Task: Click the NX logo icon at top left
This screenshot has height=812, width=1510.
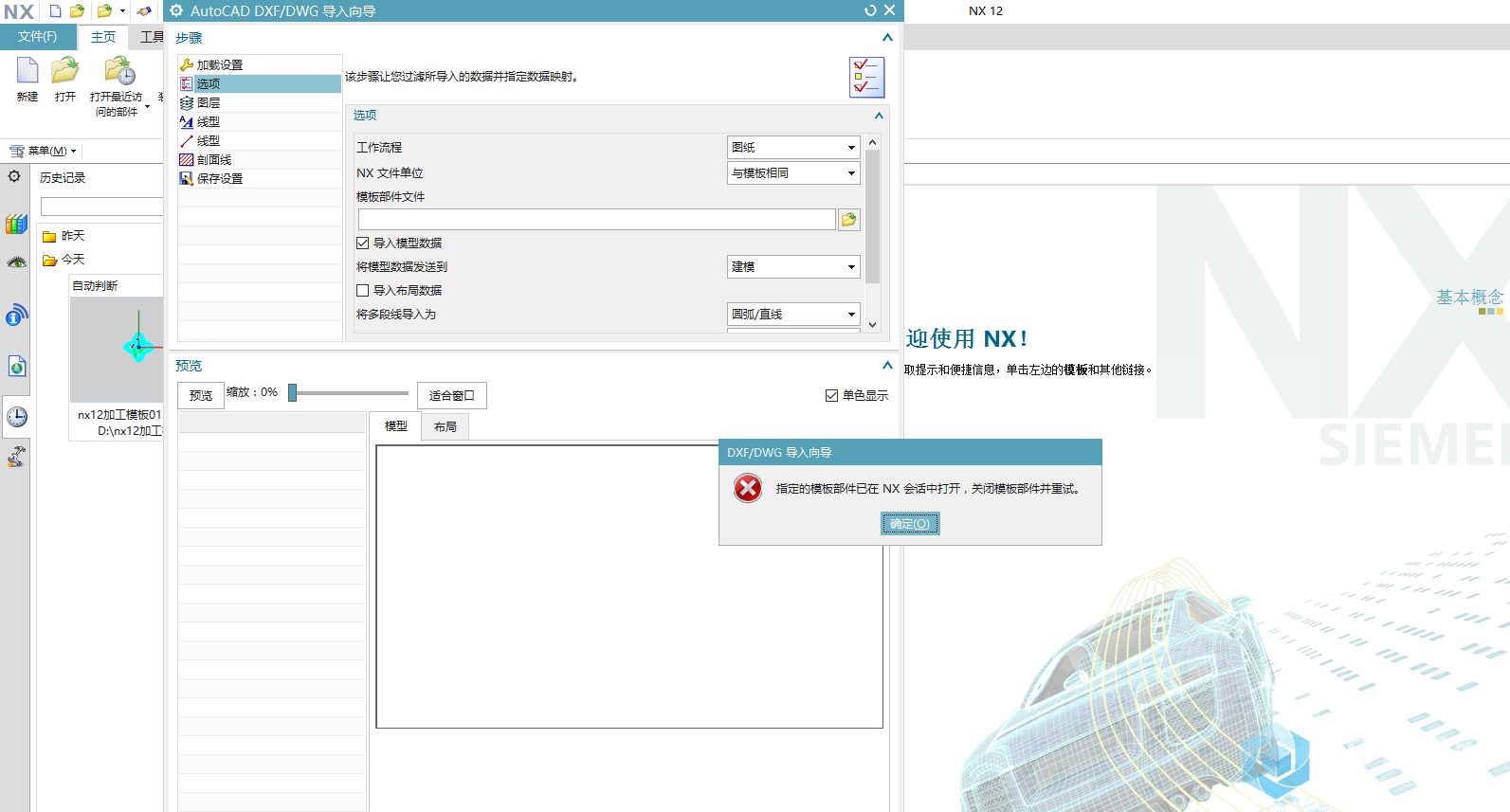Action: pos(18,11)
